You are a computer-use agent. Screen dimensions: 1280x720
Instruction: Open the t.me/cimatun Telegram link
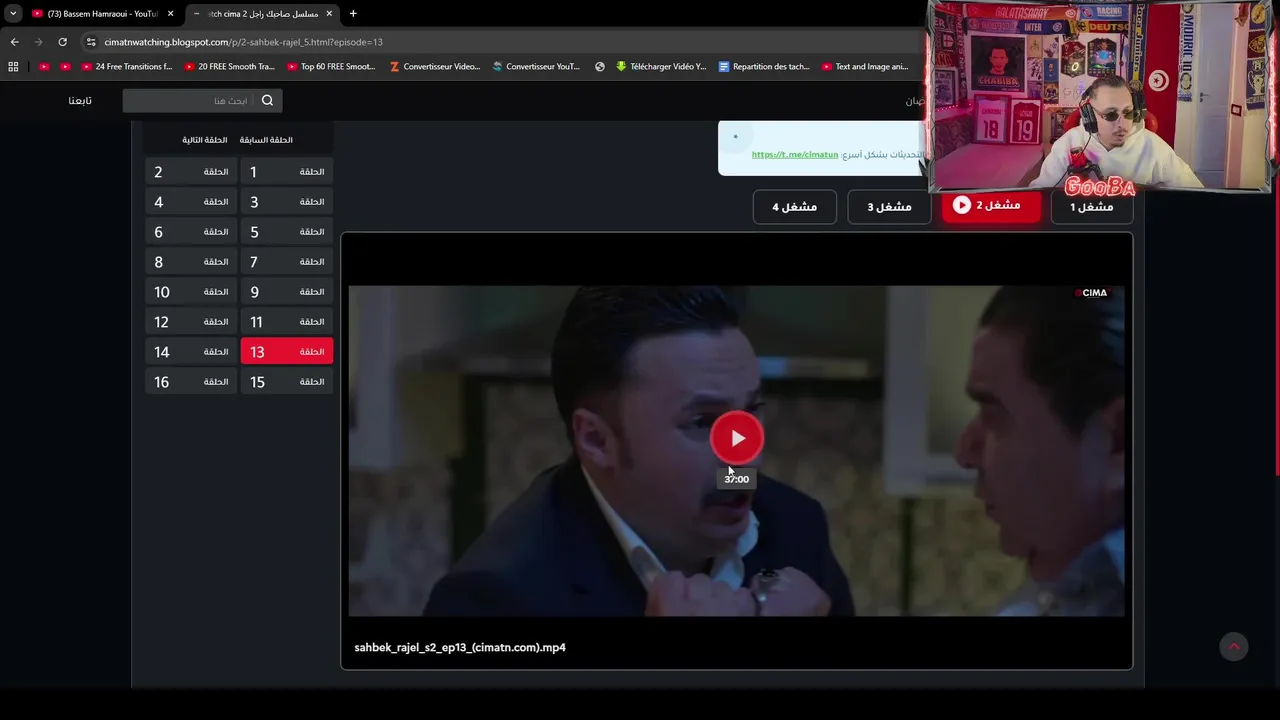pyautogui.click(x=795, y=155)
